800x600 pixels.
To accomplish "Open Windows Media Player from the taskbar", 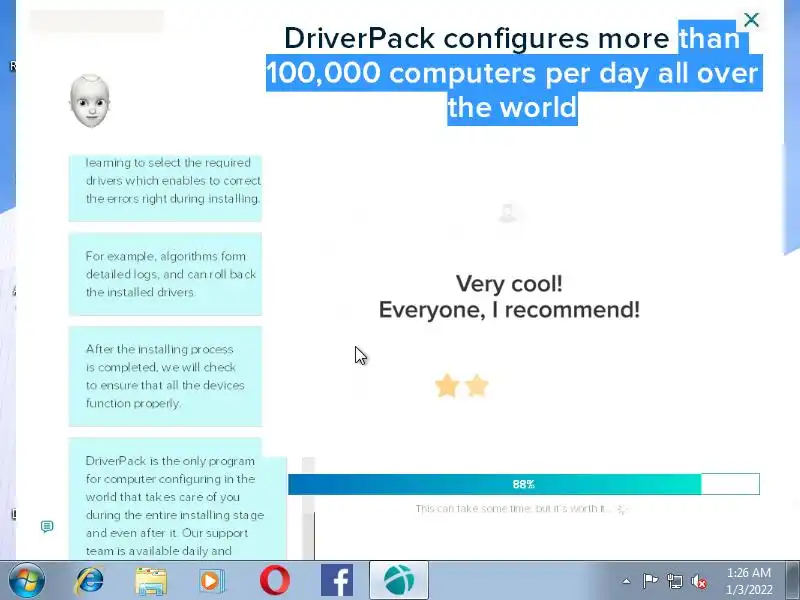I will point(212,581).
